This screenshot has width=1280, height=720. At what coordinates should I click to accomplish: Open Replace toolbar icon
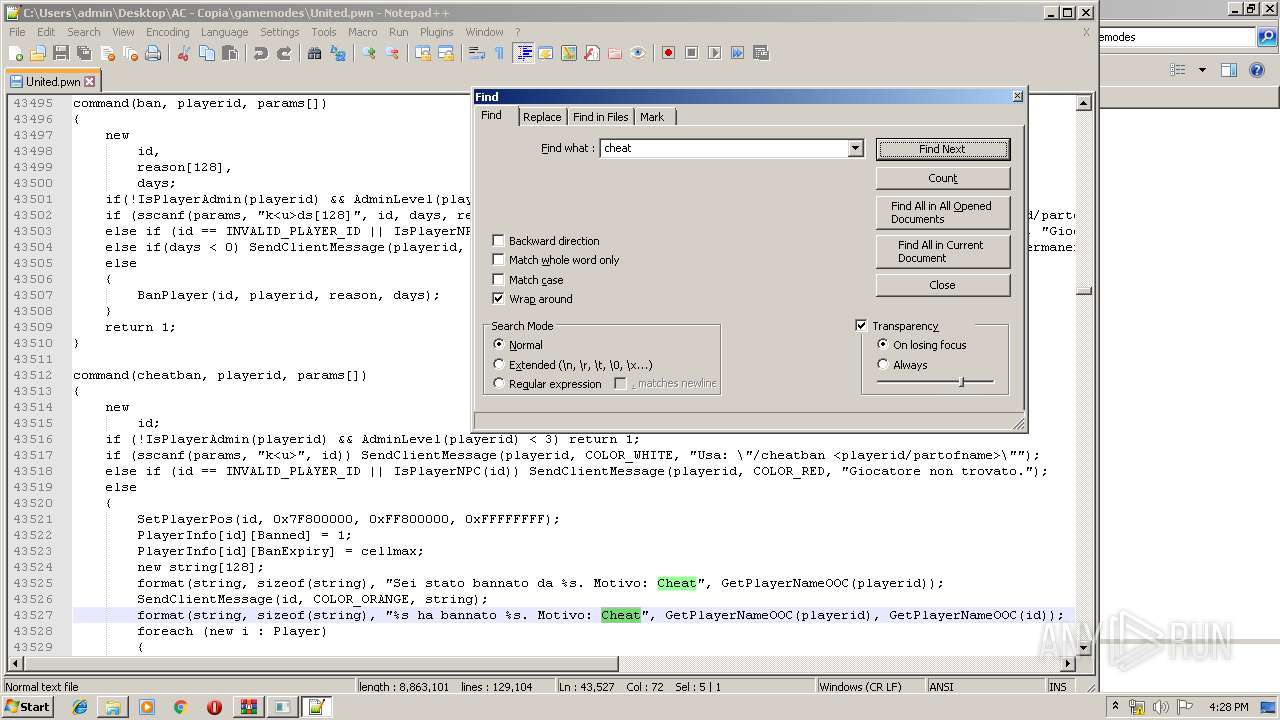coord(338,53)
